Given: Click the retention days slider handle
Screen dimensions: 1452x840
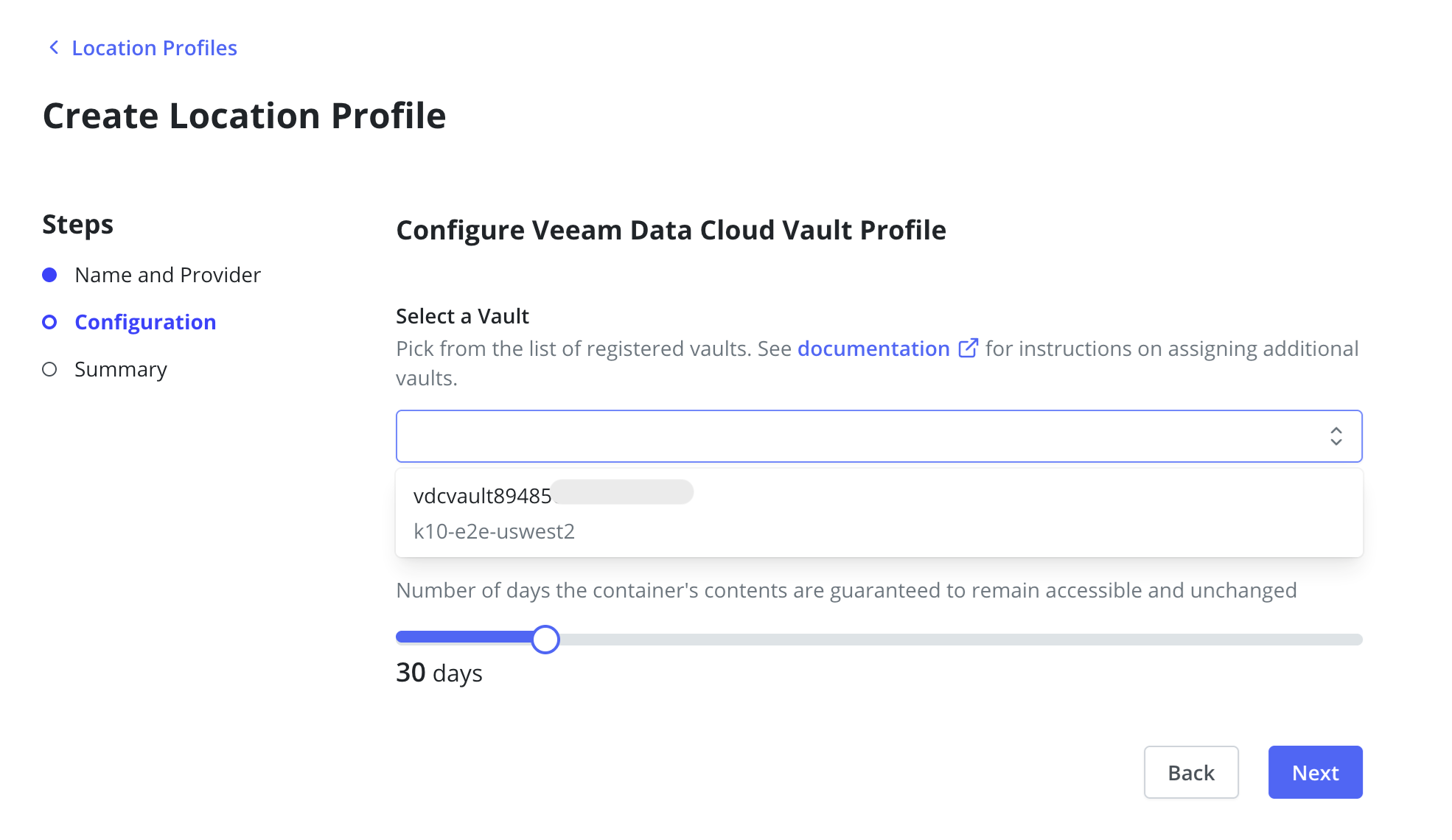Looking at the screenshot, I should (x=545, y=639).
